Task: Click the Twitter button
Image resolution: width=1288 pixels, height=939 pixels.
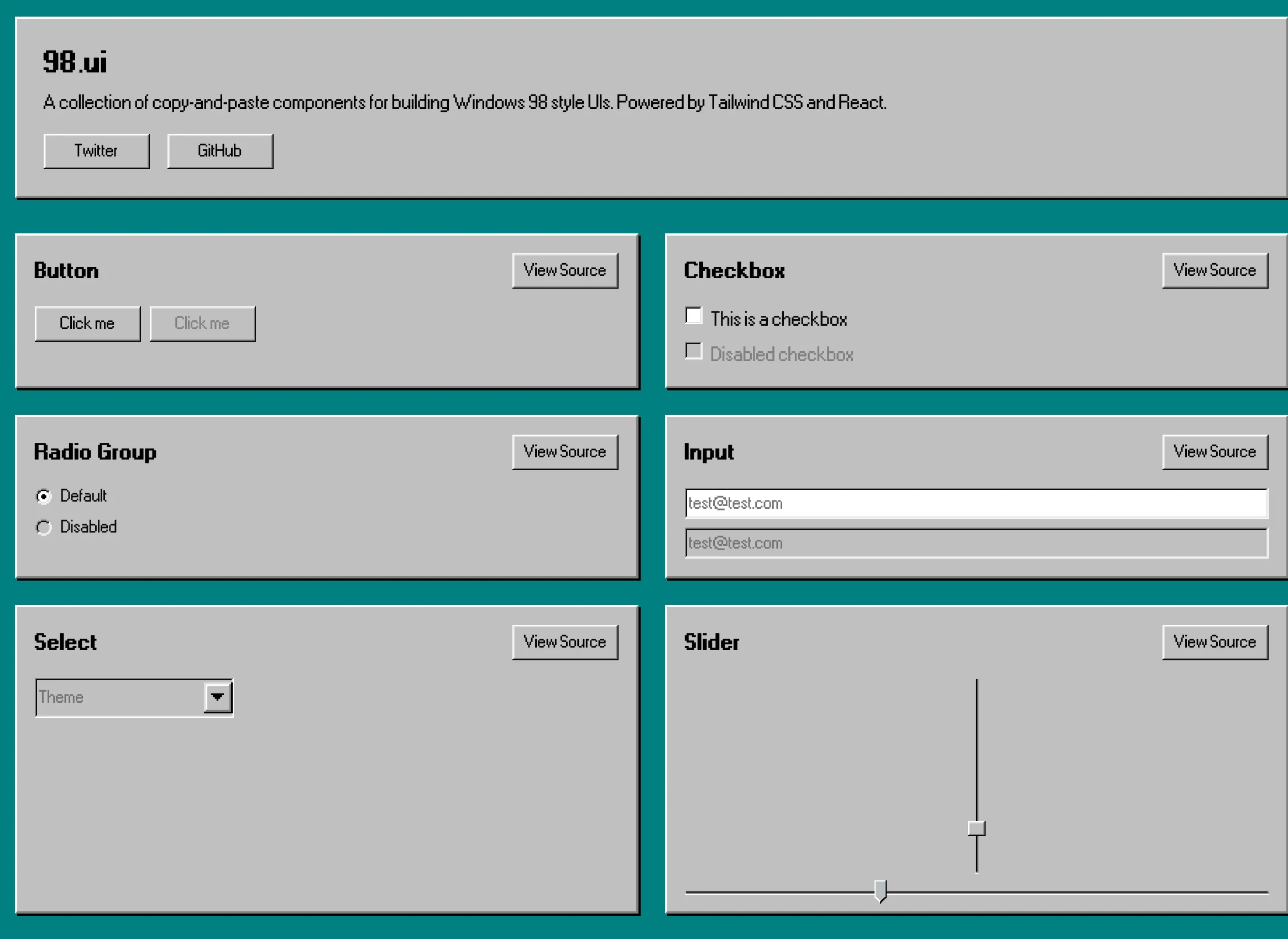Action: click(96, 151)
